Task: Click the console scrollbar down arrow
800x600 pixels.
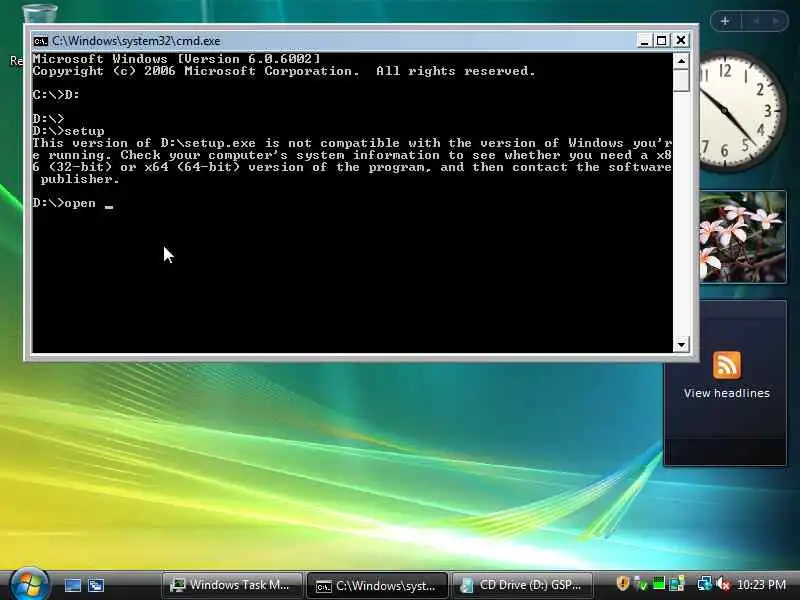Action: [681, 344]
